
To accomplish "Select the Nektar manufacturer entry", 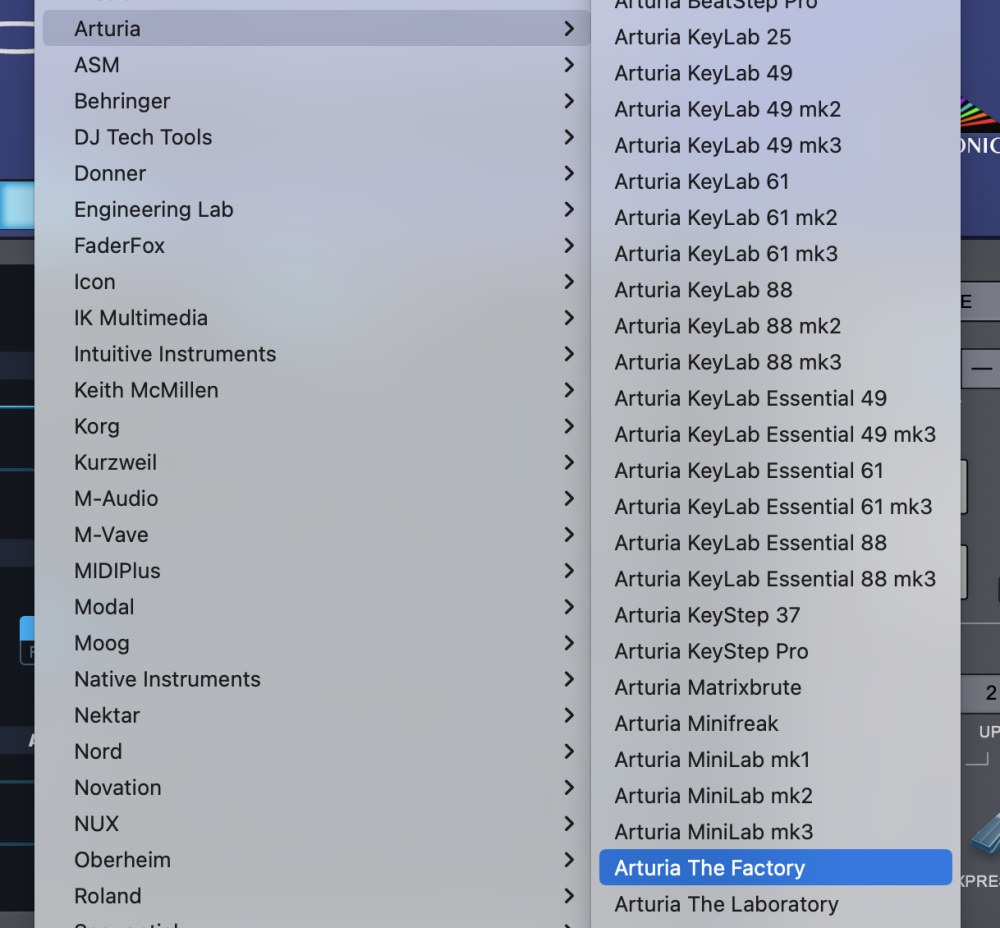I will [316, 716].
